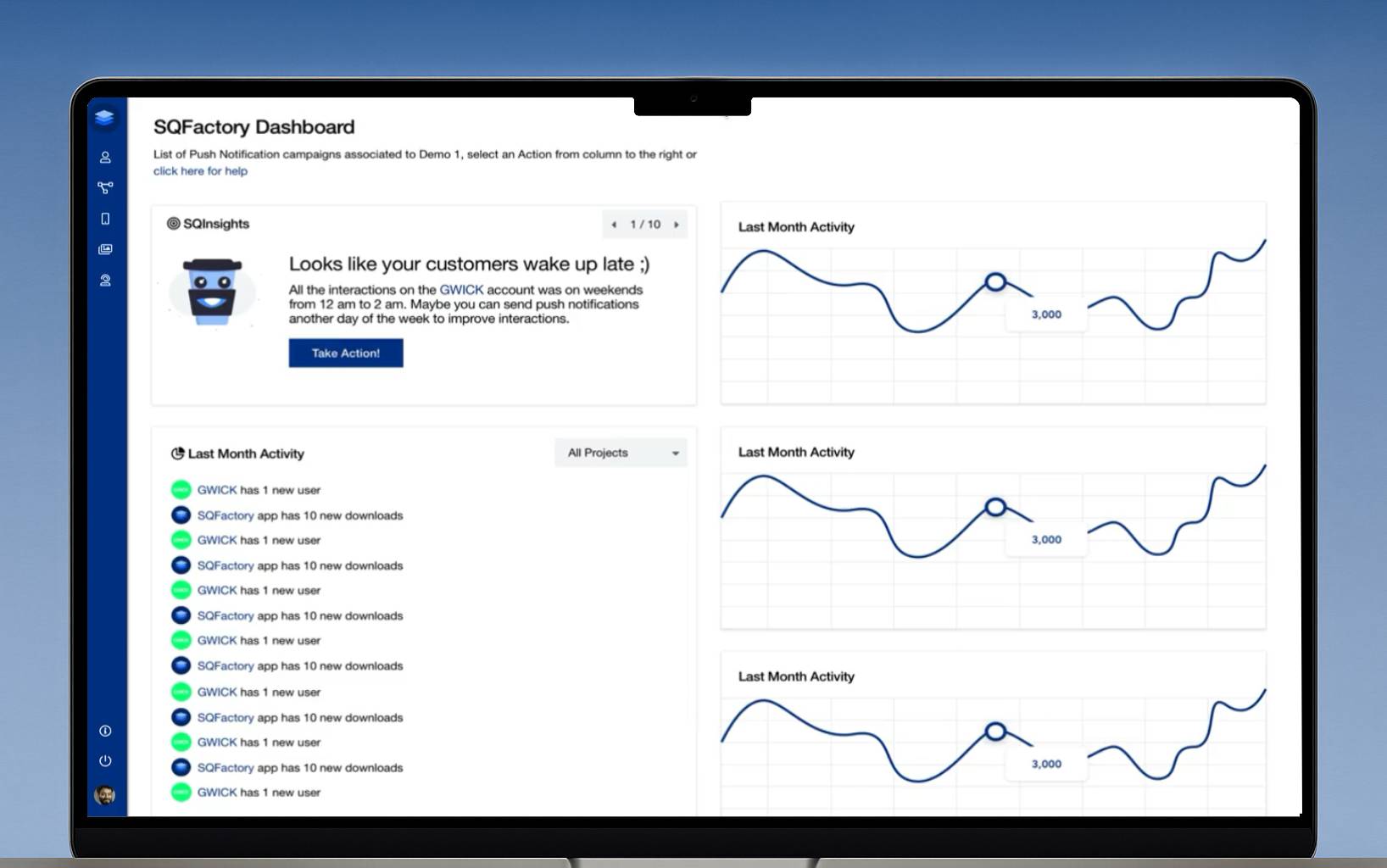Open the image gallery icon in sidebar
This screenshot has width=1387, height=868.
[x=105, y=249]
